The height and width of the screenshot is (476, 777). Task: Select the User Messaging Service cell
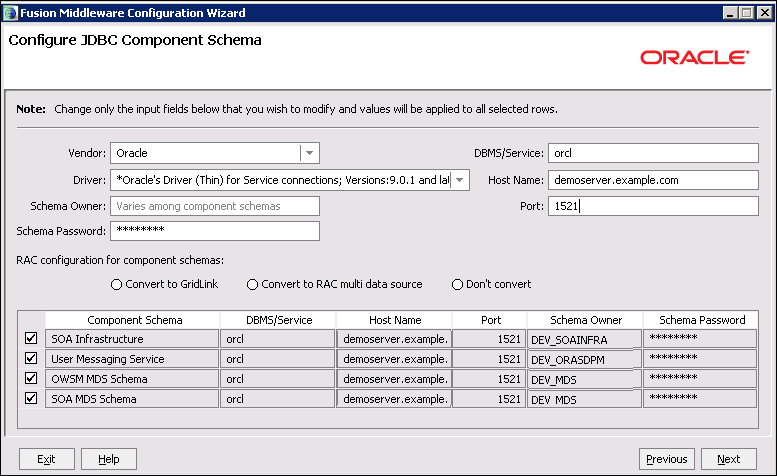[132, 359]
